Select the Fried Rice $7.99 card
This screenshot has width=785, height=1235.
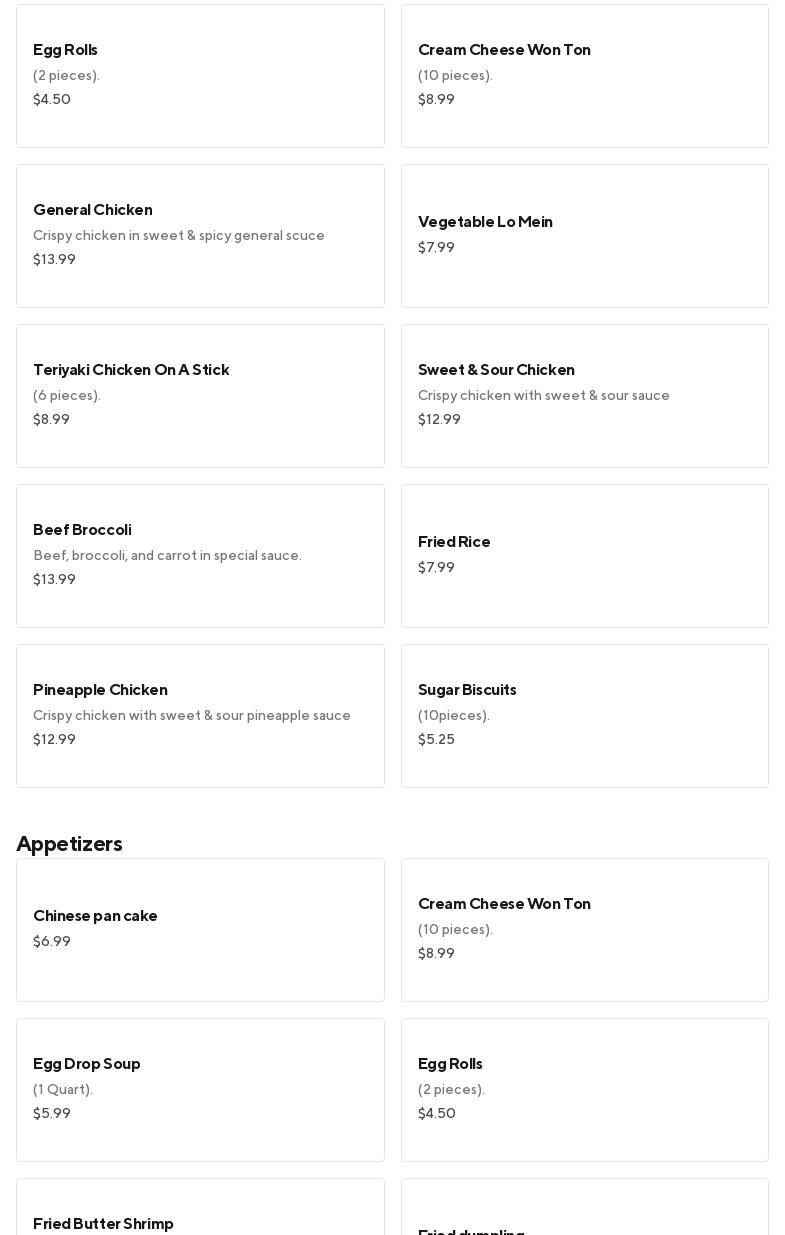click(584, 556)
